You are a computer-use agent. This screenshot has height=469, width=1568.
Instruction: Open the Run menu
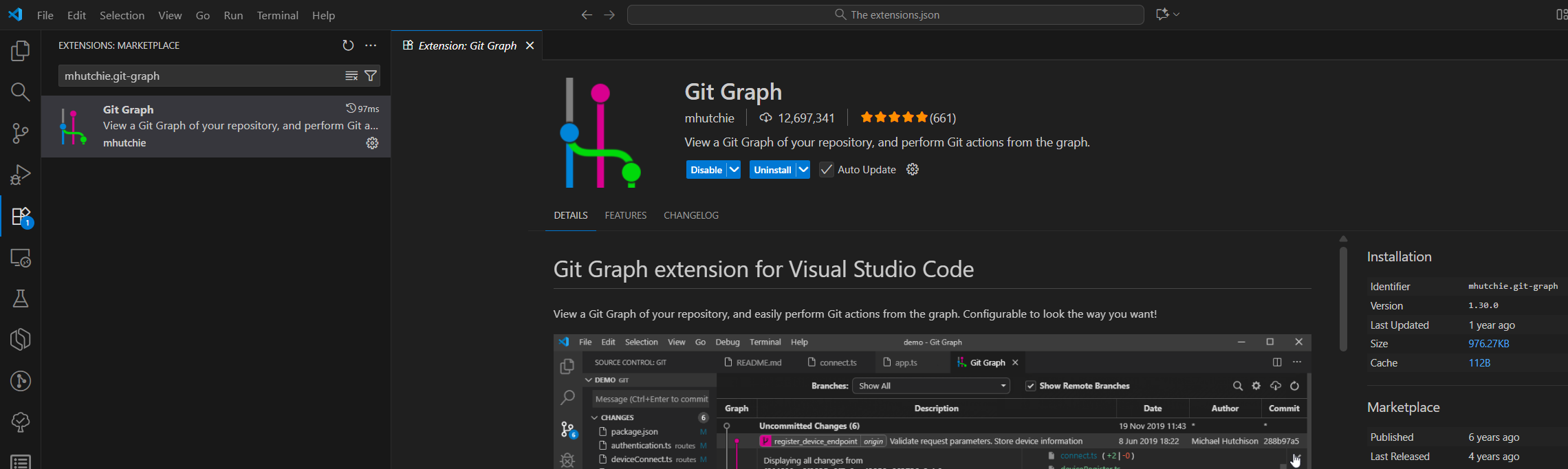(233, 15)
